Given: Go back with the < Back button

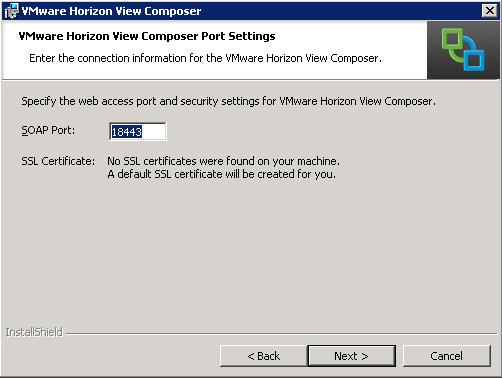Looking at the screenshot, I should [263, 356].
